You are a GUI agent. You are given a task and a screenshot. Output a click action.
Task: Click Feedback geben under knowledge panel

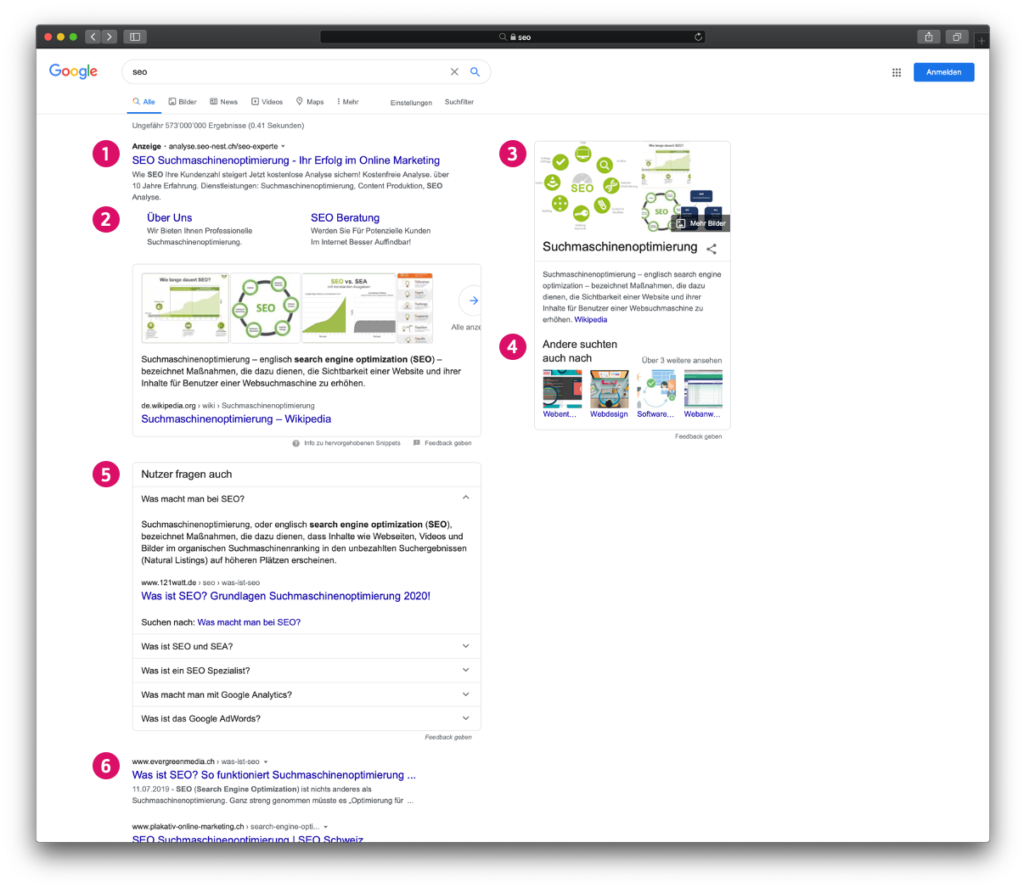[698, 437]
